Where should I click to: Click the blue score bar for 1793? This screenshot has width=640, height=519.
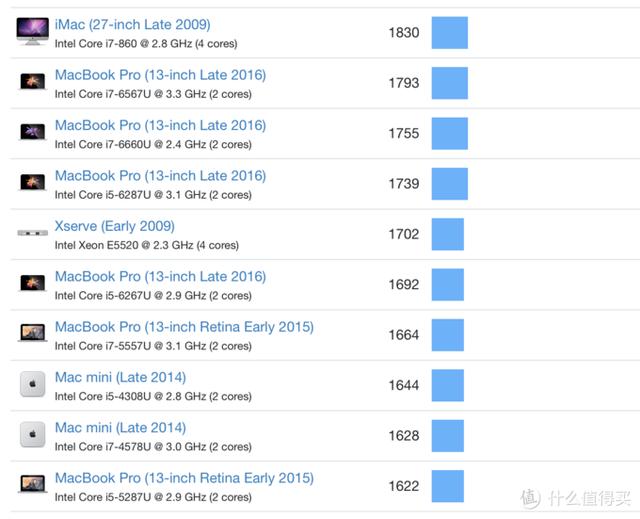450,83
